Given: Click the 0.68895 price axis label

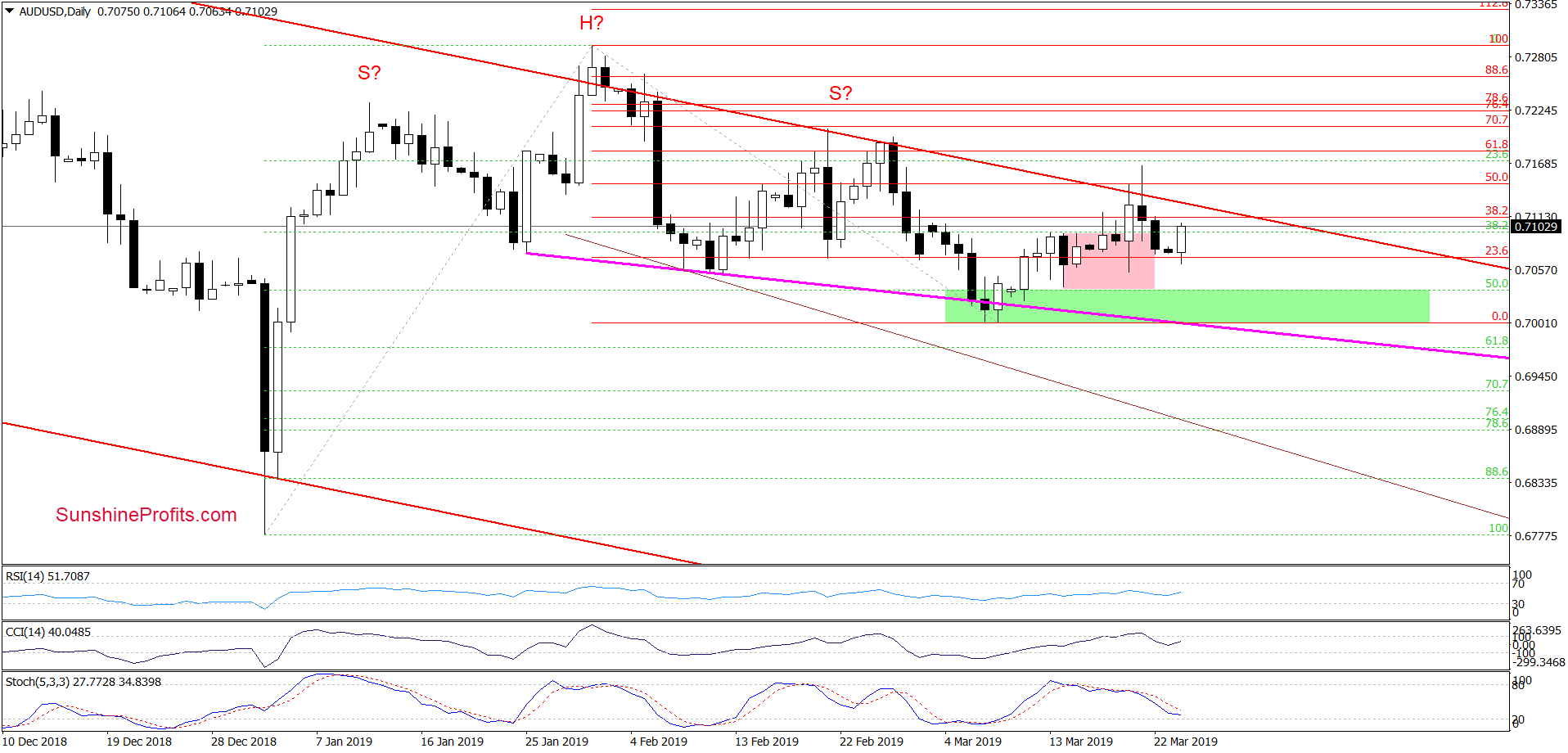Looking at the screenshot, I should click(x=1536, y=430).
